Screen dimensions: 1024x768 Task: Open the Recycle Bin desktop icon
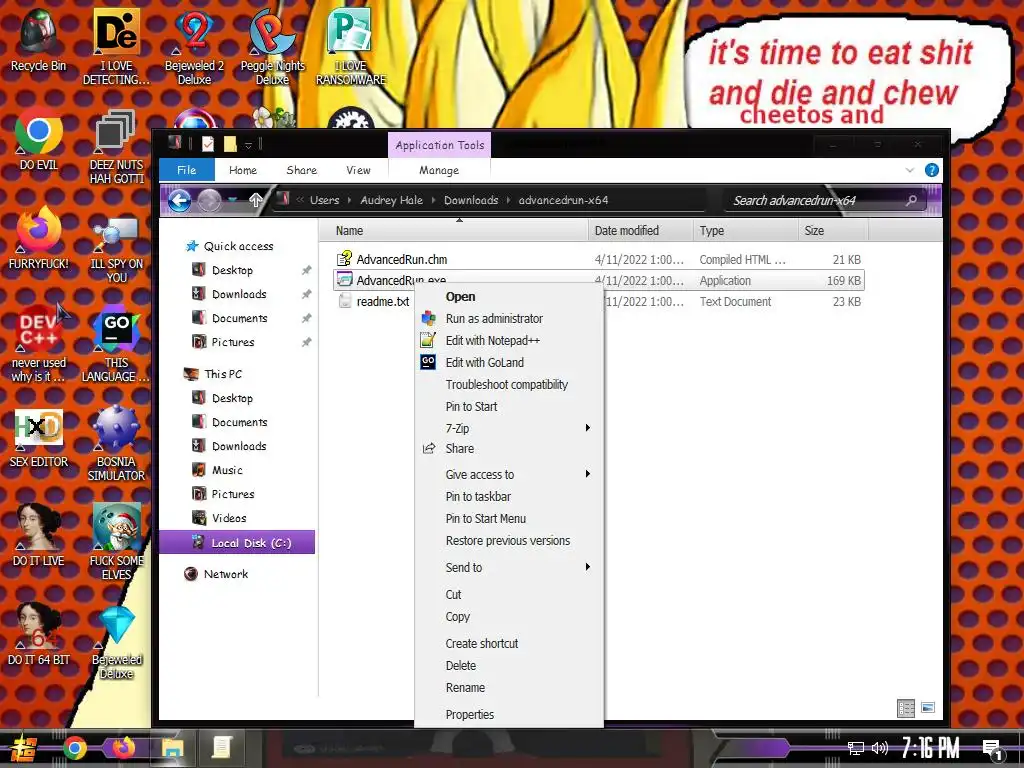coord(39,39)
